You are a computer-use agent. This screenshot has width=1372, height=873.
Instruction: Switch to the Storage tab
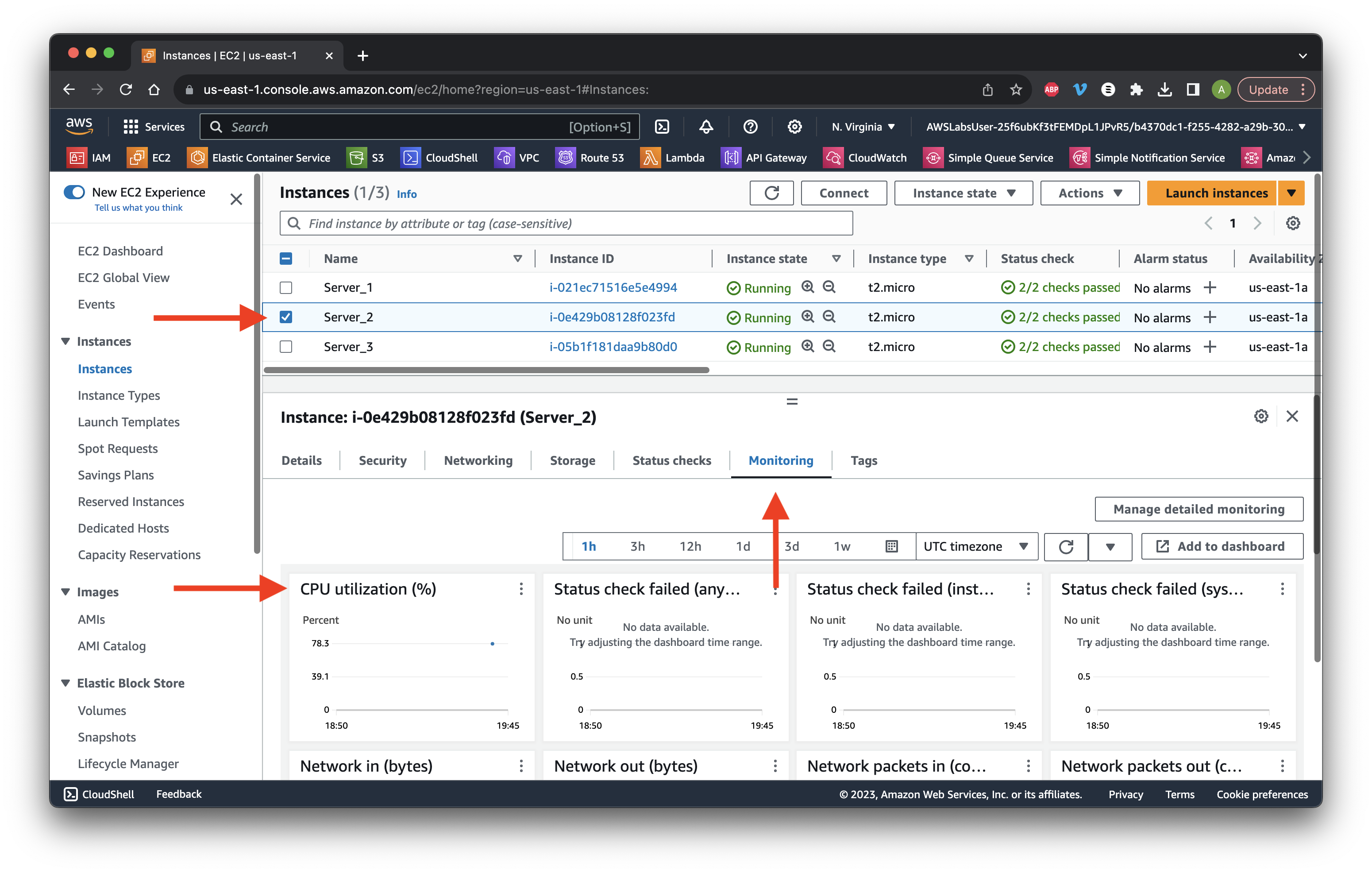click(x=572, y=460)
